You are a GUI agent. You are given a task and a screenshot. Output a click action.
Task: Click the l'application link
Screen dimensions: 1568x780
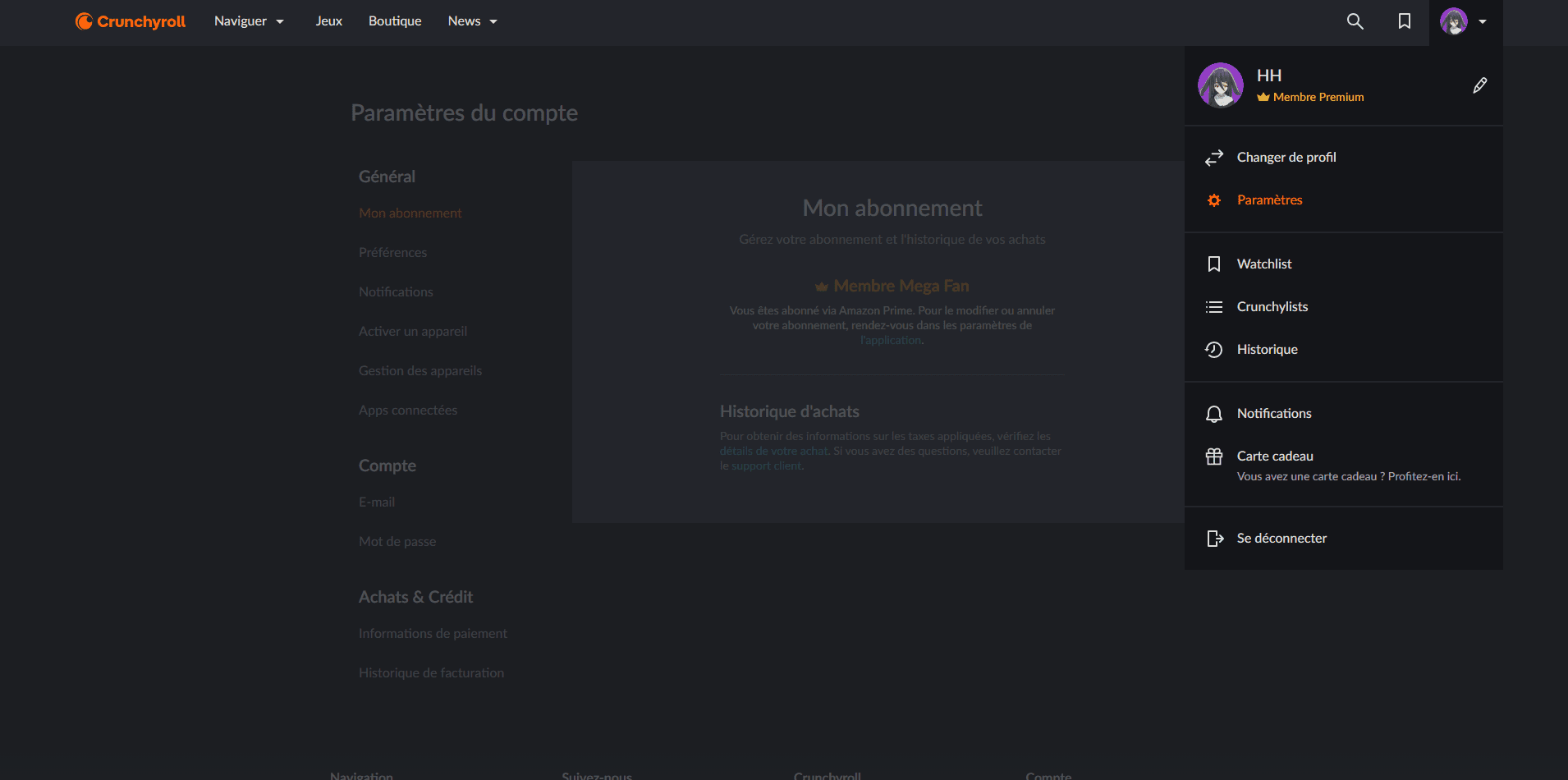pos(891,341)
